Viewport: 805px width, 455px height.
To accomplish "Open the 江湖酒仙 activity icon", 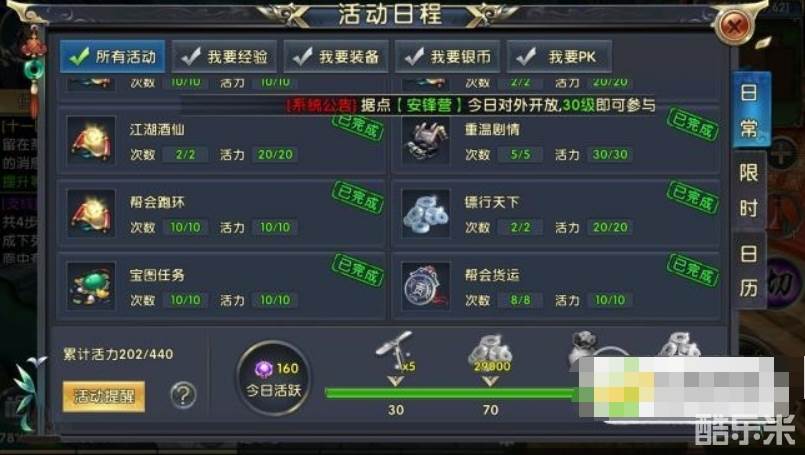I will 91,140.
